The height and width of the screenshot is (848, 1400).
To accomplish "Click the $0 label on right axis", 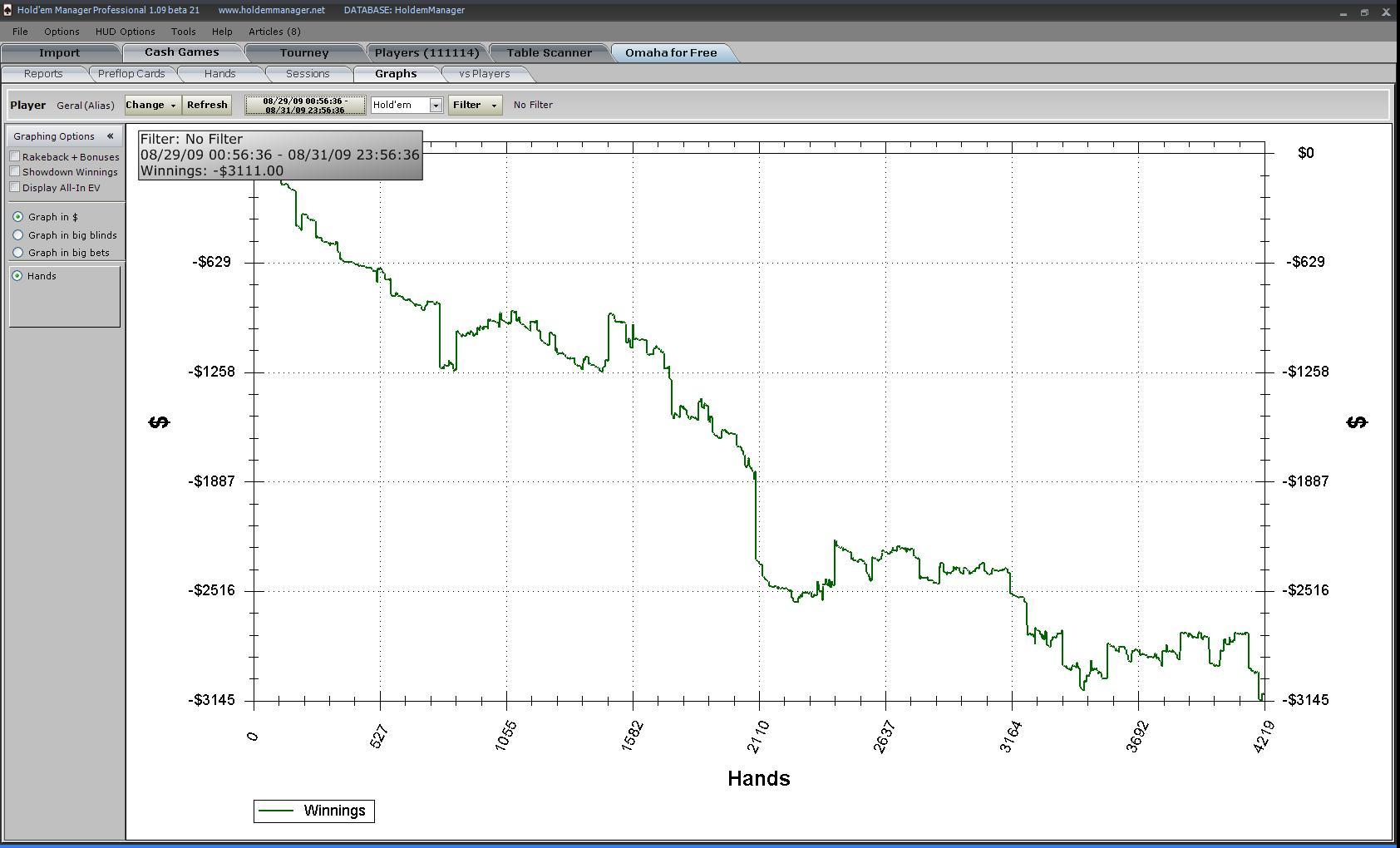I will pyautogui.click(x=1306, y=153).
